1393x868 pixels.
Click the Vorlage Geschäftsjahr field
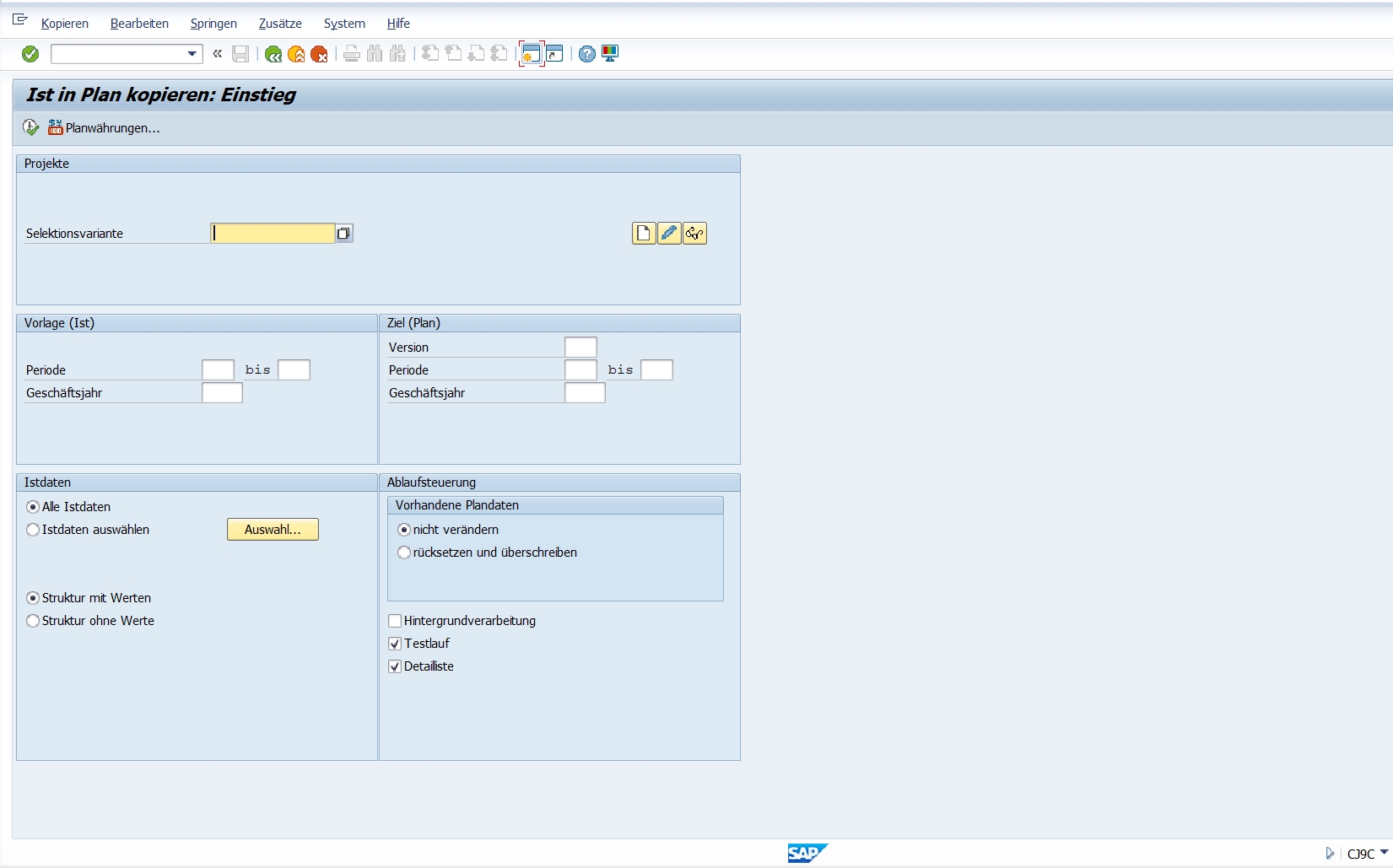222,392
